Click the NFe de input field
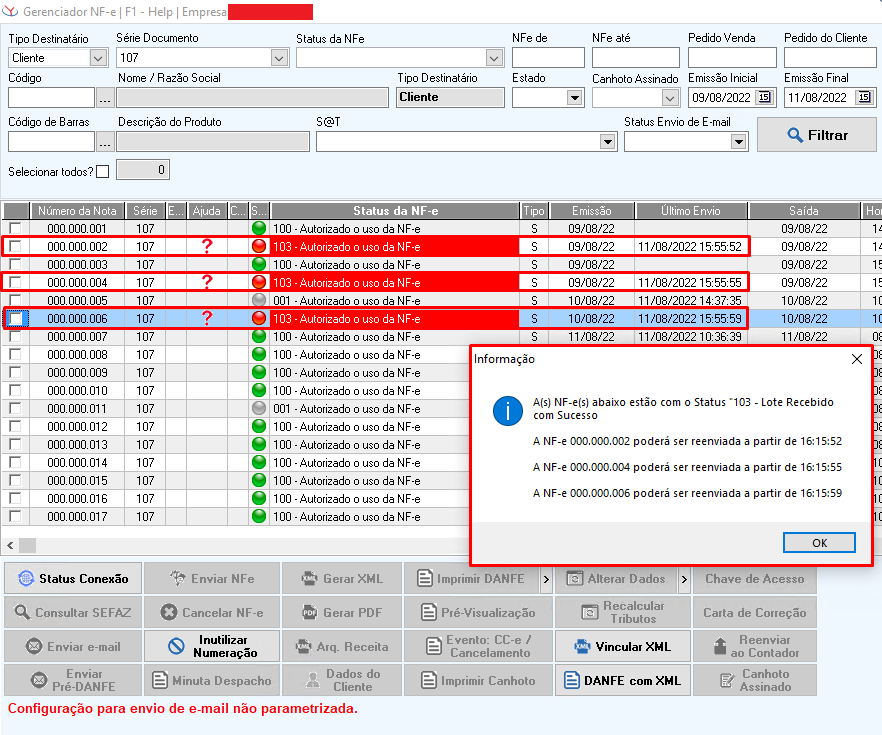This screenshot has width=882, height=735. tap(547, 58)
